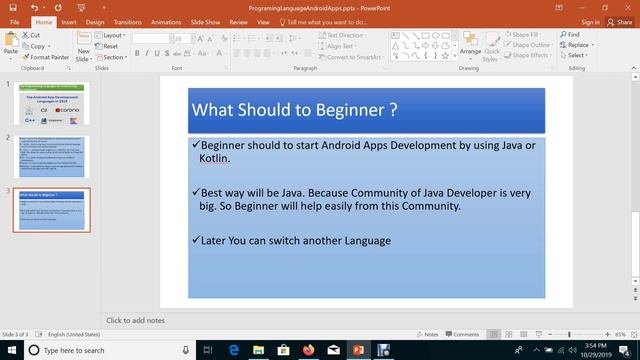Open Shape Effects options
The height and width of the screenshot is (360, 640).
coord(528,55)
